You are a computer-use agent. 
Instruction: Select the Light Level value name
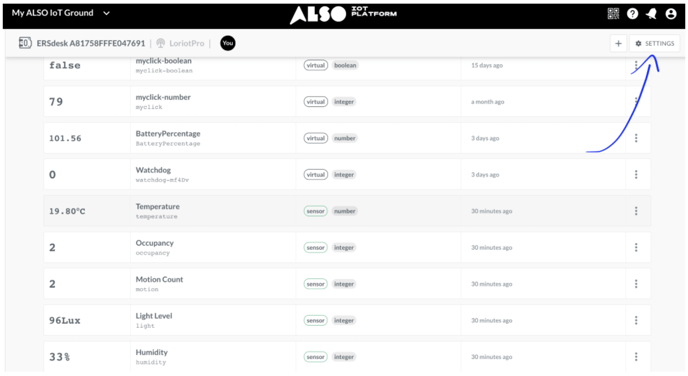[154, 315]
